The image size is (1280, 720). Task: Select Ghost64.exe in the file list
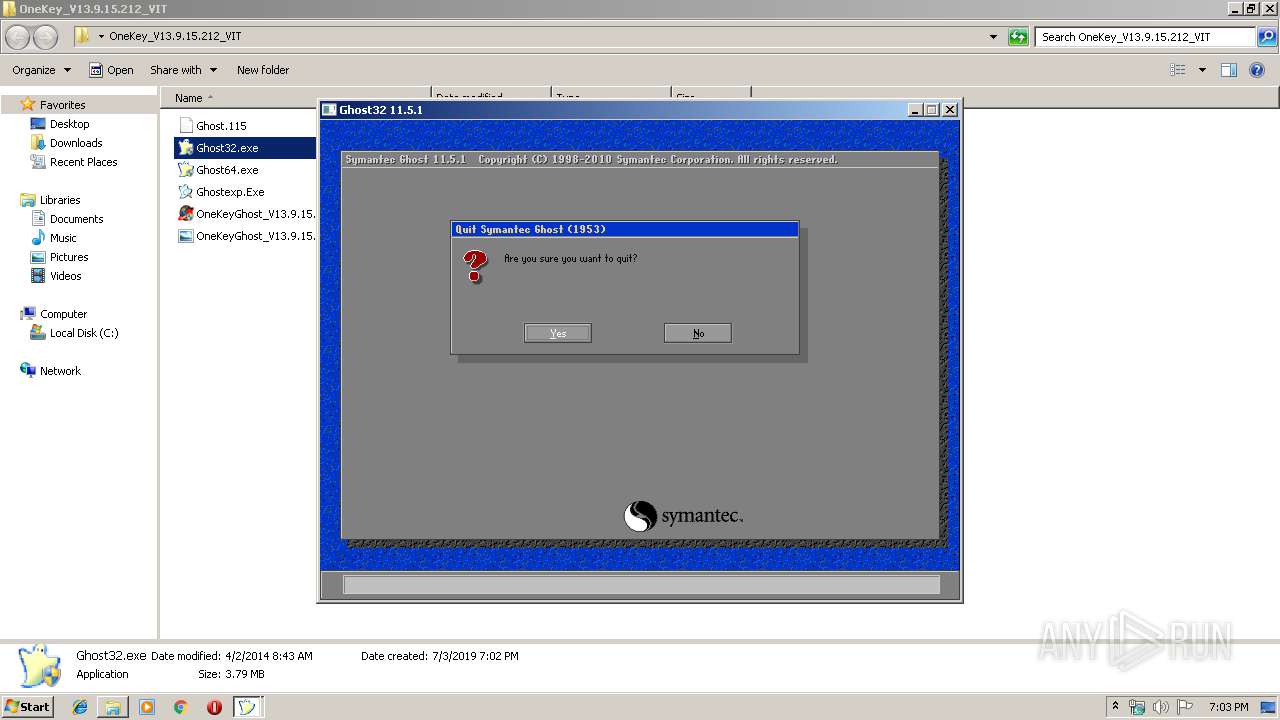(x=227, y=170)
